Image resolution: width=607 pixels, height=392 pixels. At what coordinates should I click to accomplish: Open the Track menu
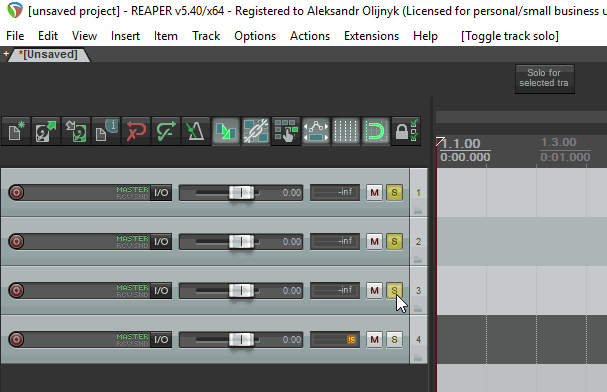click(206, 36)
